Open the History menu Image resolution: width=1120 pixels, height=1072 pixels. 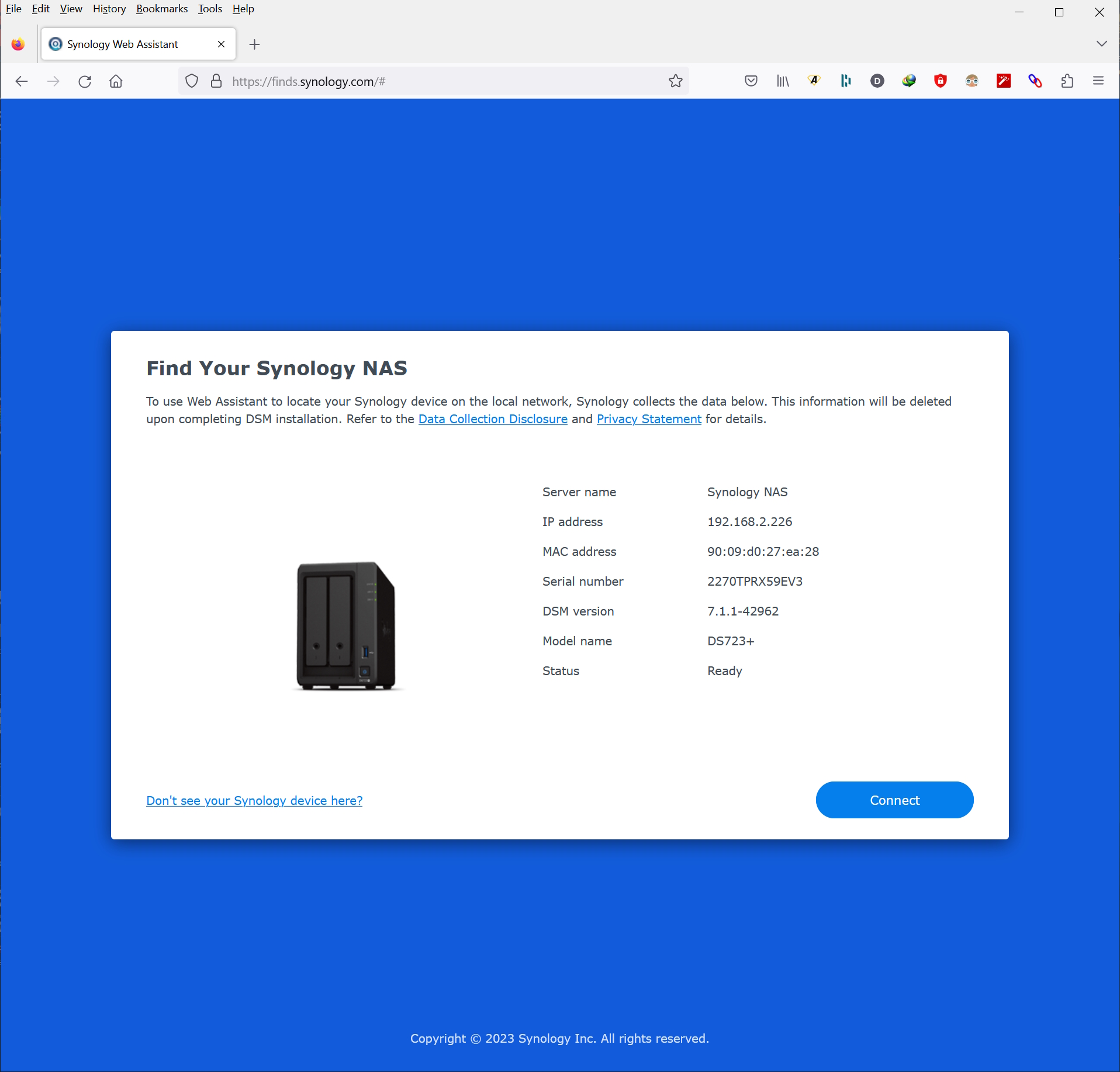(x=109, y=9)
